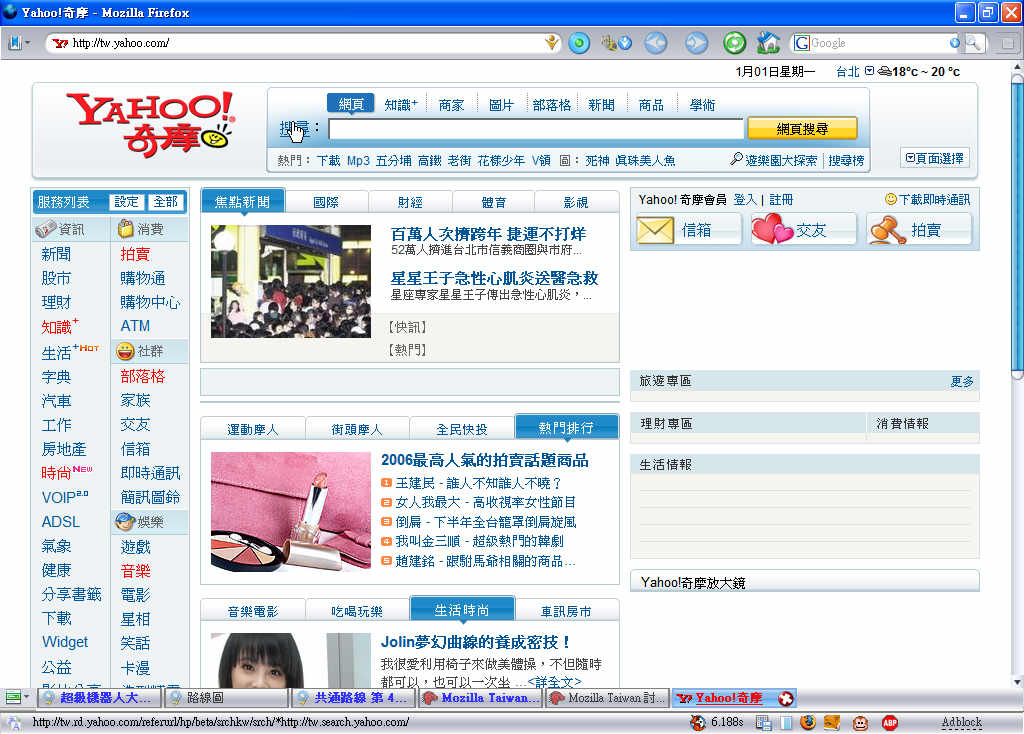Click the 設定 button in service list
The image size is (1024, 734).
tap(127, 202)
